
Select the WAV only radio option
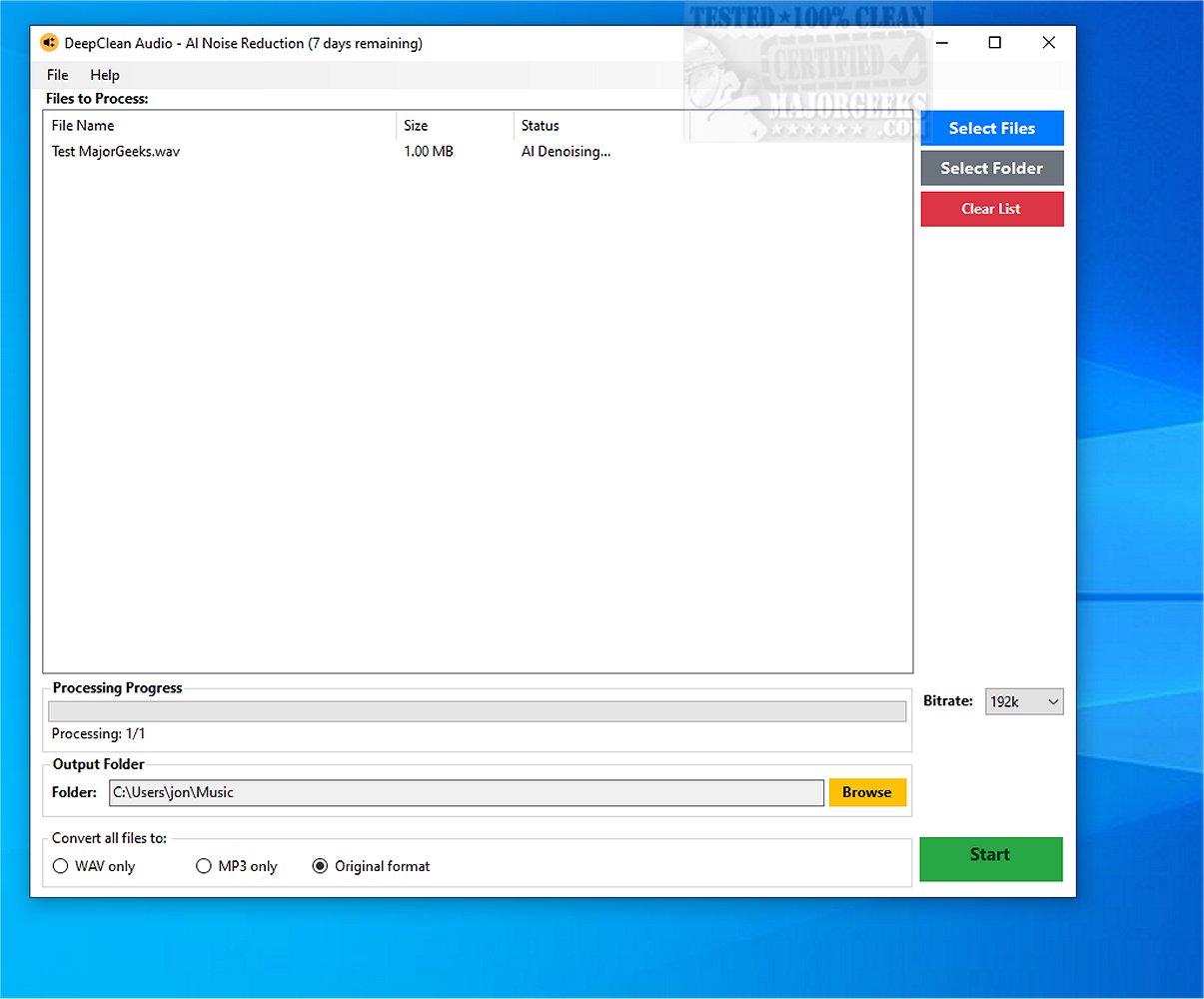(94, 866)
